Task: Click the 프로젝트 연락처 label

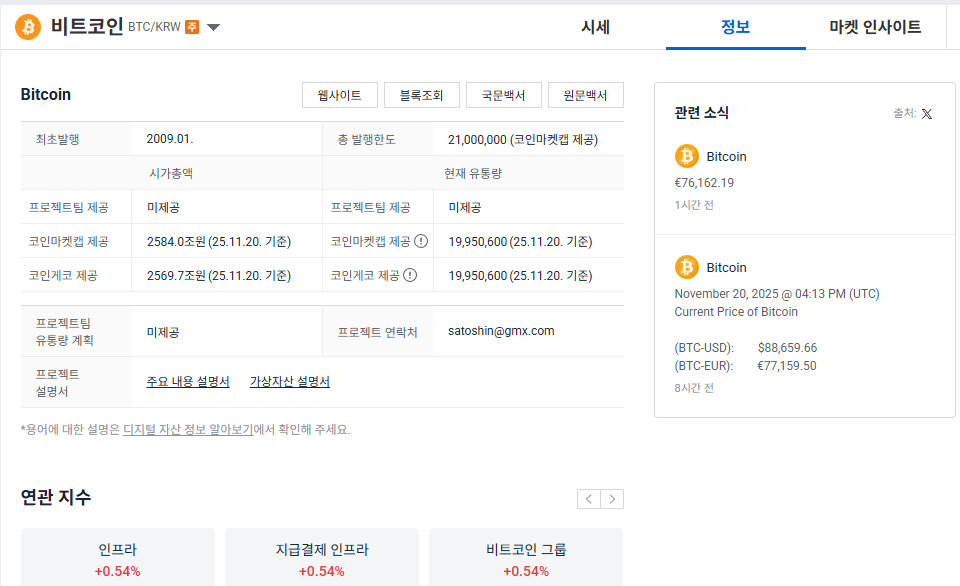Action: click(378, 332)
